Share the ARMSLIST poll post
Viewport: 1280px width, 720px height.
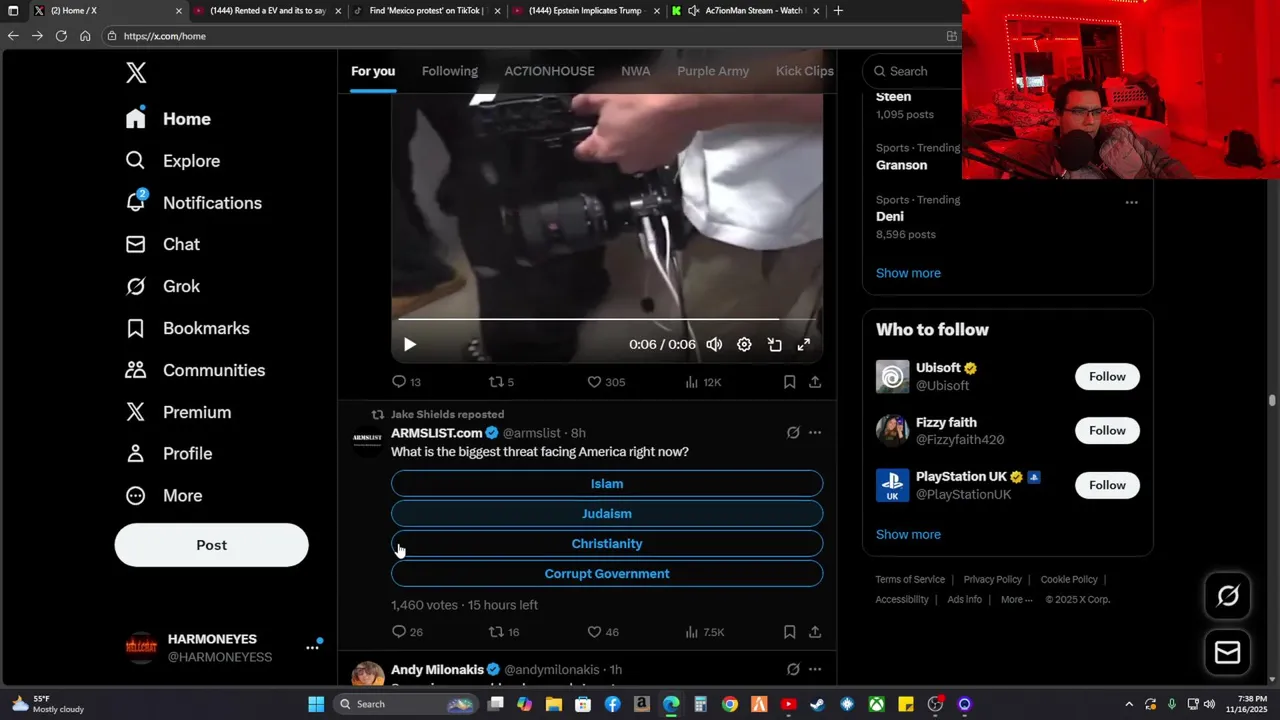pyautogui.click(x=815, y=632)
